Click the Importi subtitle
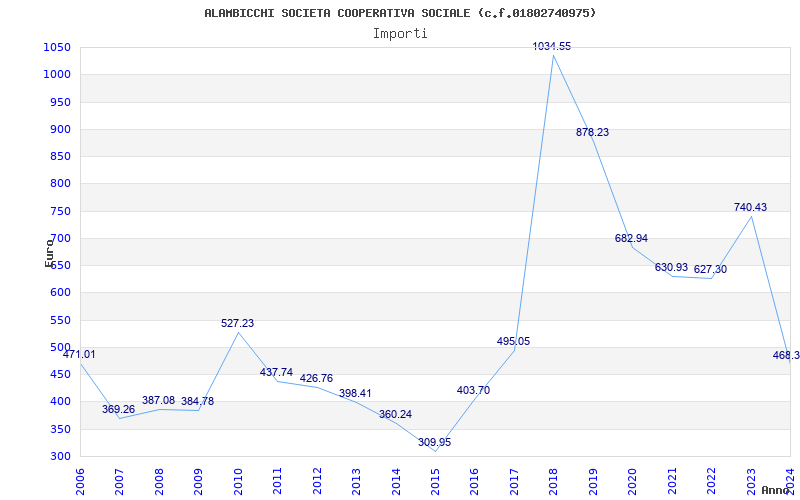 click(x=400, y=34)
